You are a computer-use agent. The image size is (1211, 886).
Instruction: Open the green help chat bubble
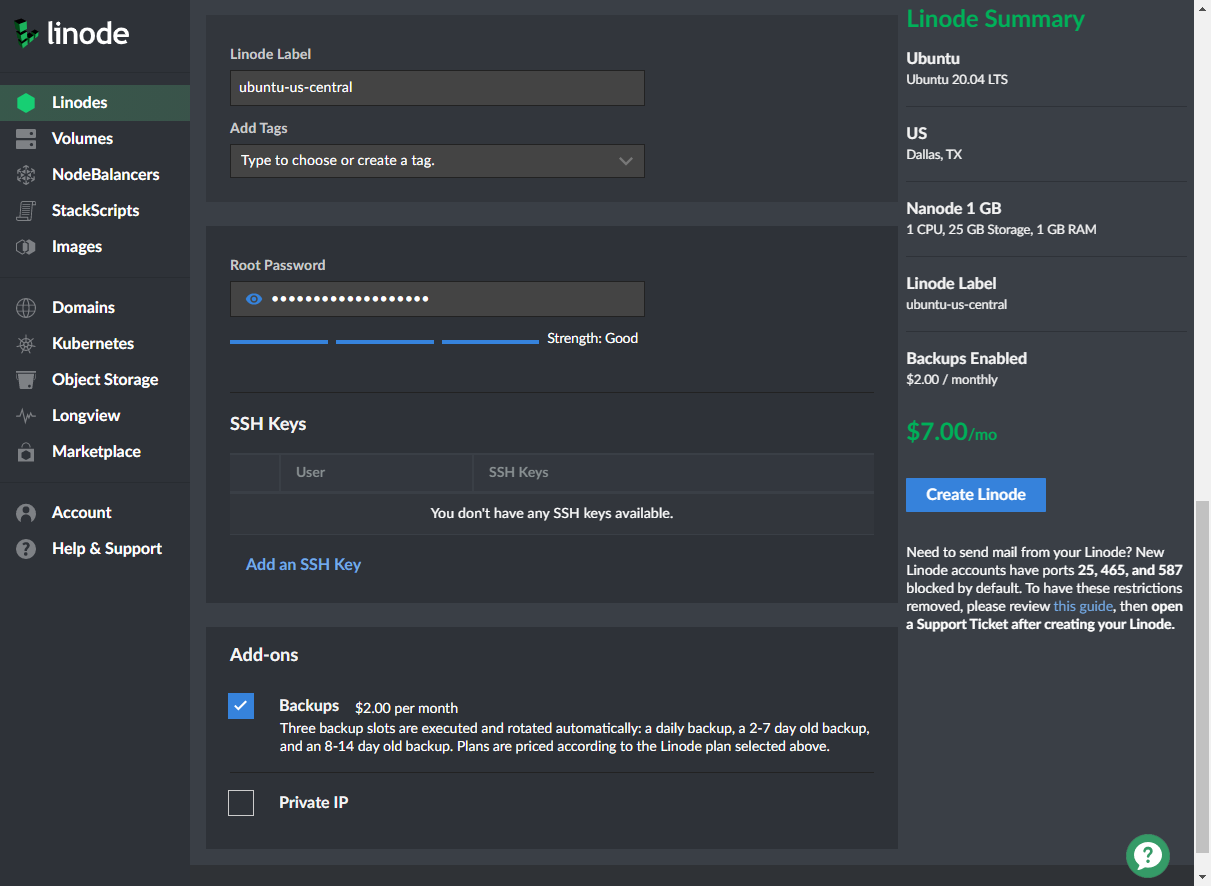point(1147,856)
